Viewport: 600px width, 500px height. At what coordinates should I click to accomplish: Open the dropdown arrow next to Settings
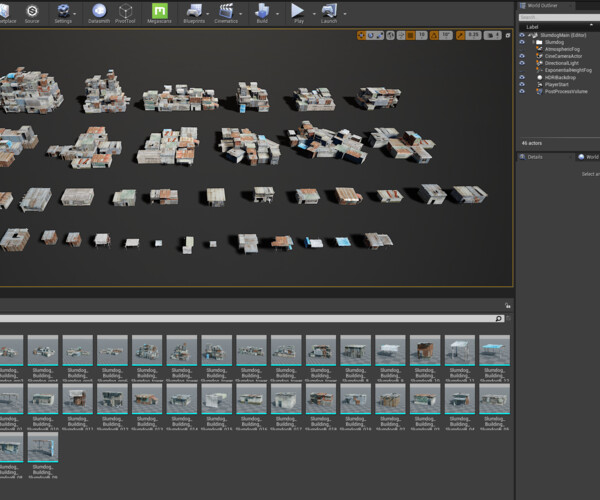pyautogui.click(x=75, y=14)
